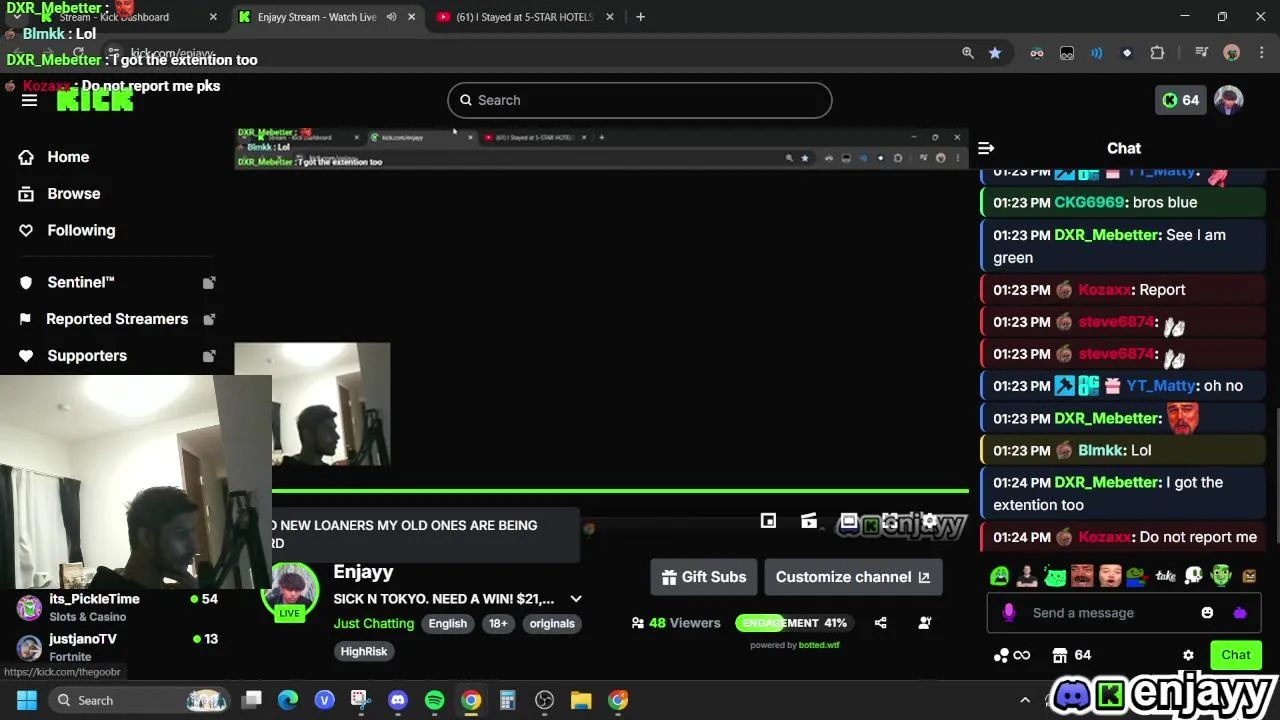Open a new browser tab
The width and height of the screenshot is (1280, 720).
click(640, 17)
